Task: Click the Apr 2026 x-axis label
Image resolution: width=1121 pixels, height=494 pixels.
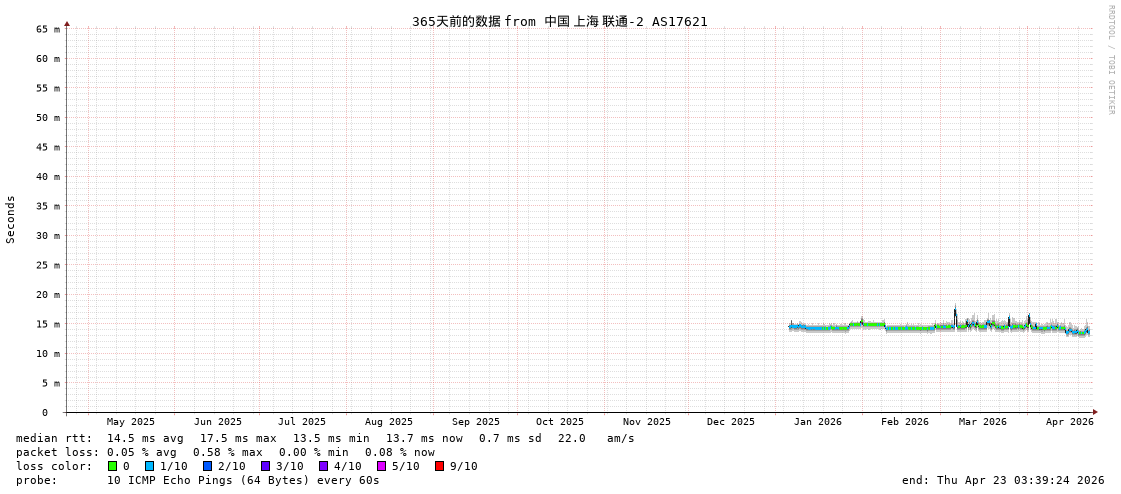Action: [x=1069, y=422]
